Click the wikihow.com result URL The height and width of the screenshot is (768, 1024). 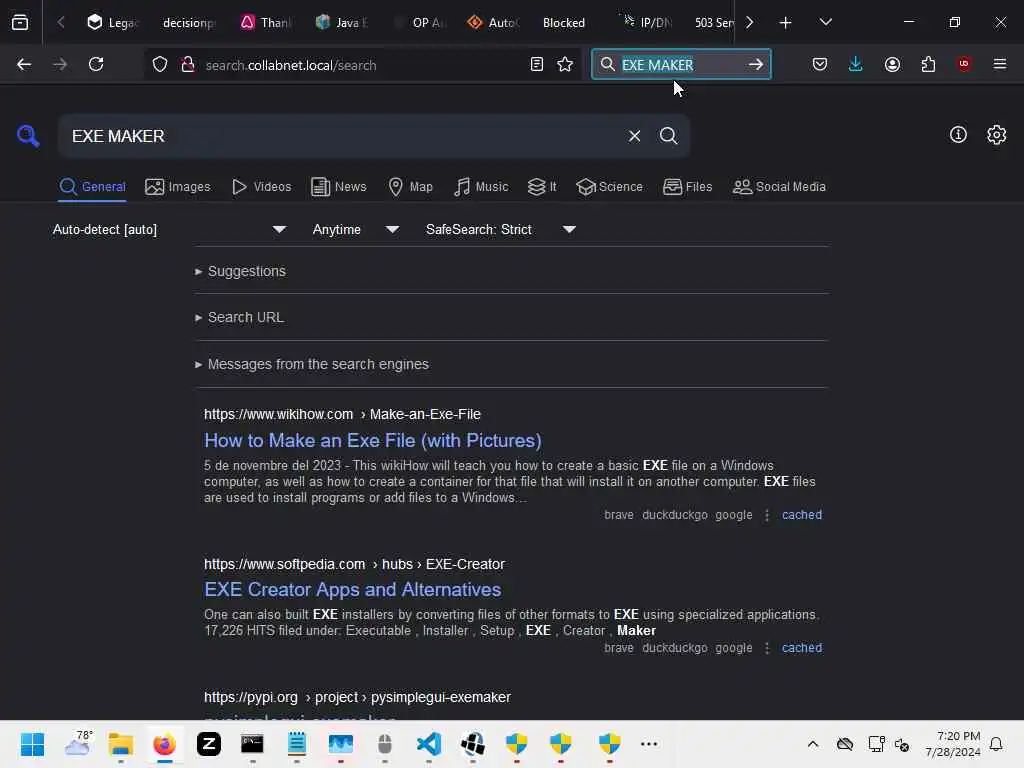pyautogui.click(x=342, y=415)
